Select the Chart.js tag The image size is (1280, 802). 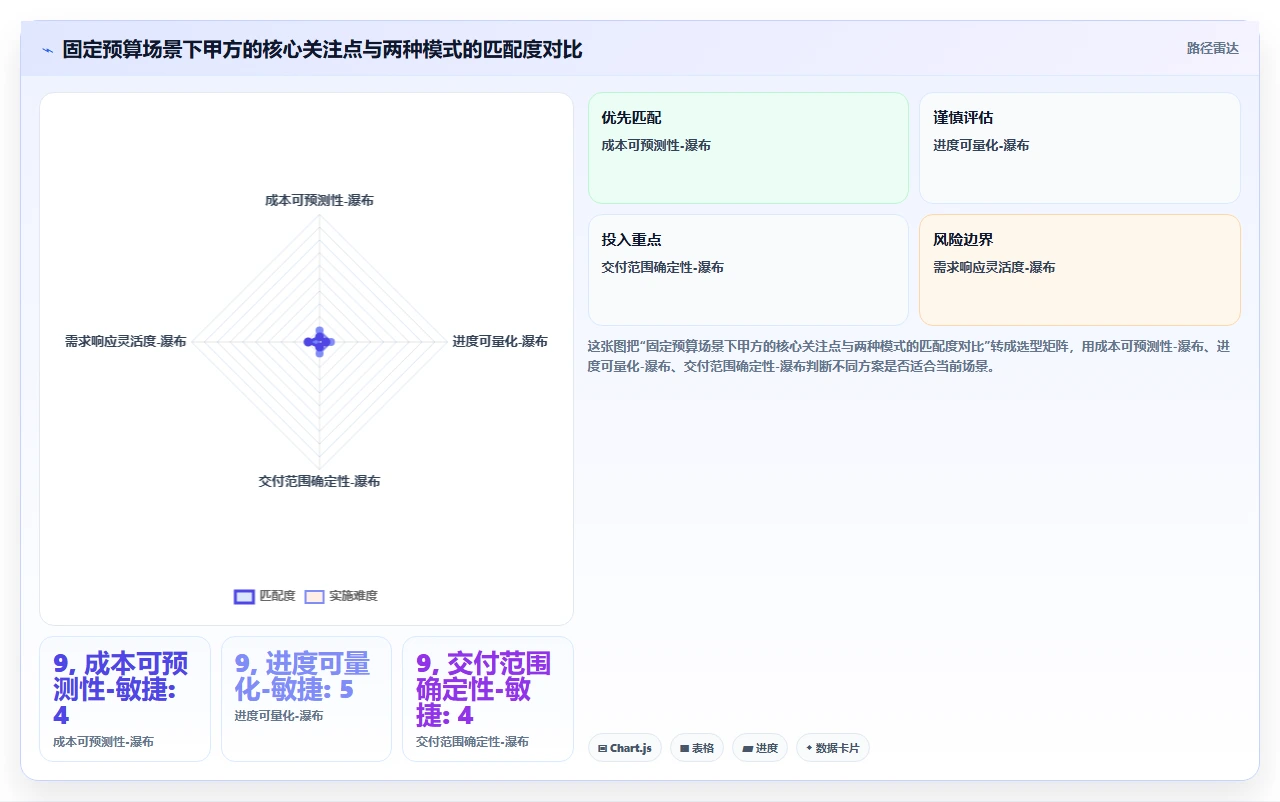pos(625,748)
